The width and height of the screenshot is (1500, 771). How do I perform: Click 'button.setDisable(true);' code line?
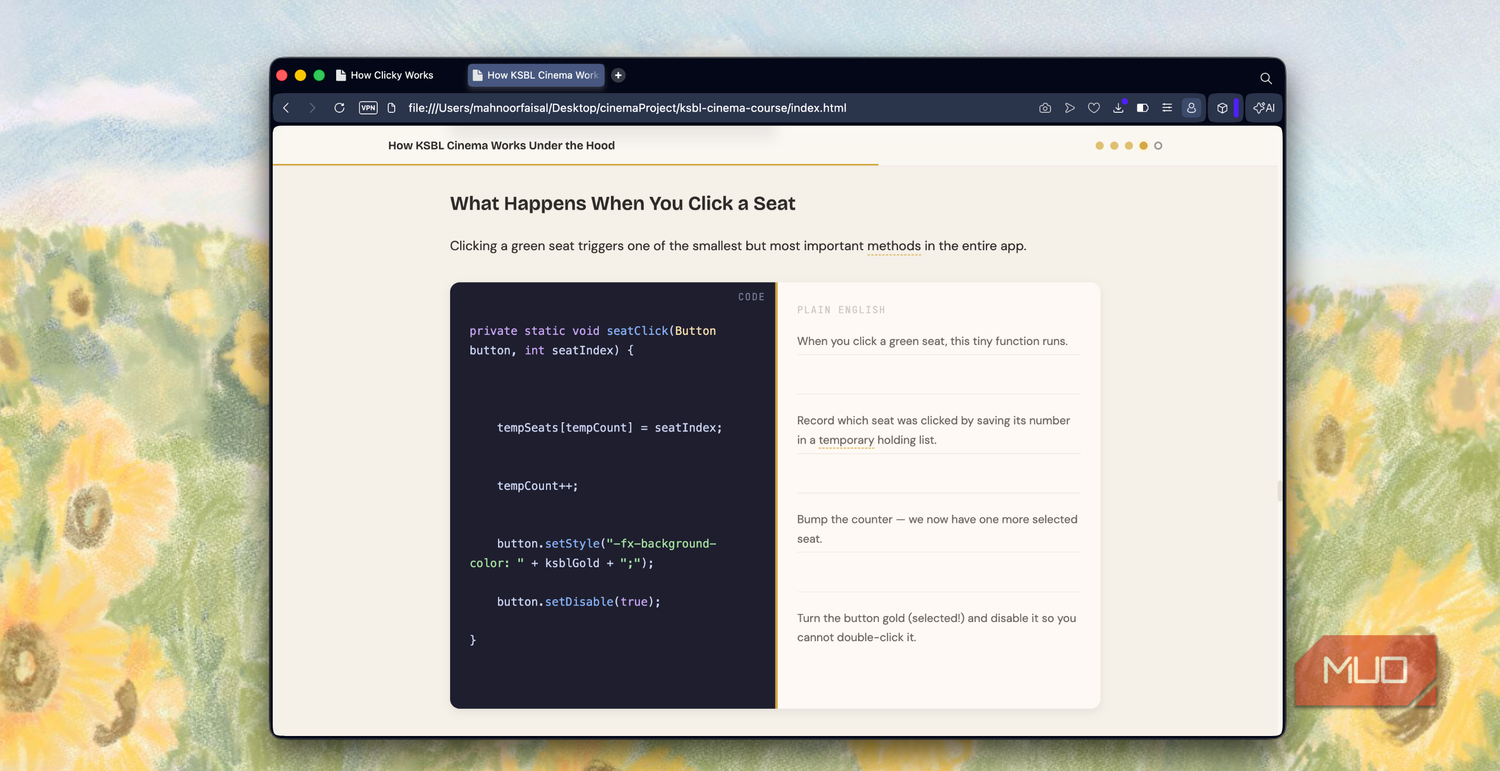pyautogui.click(x=579, y=602)
